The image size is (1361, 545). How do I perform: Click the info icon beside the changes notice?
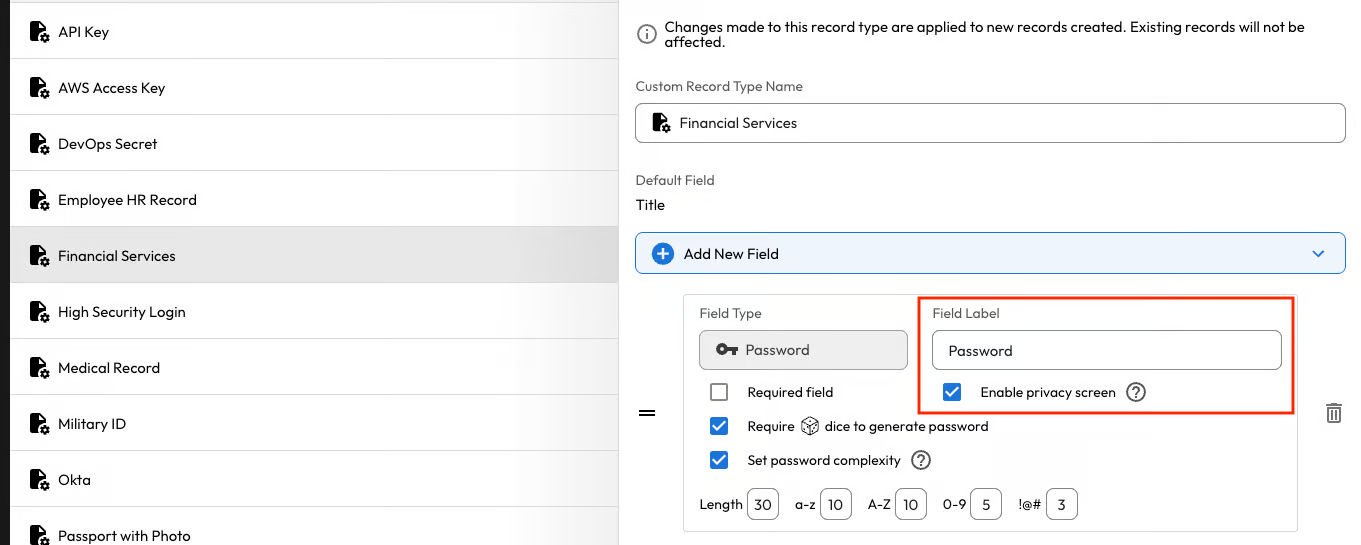[x=646, y=34]
